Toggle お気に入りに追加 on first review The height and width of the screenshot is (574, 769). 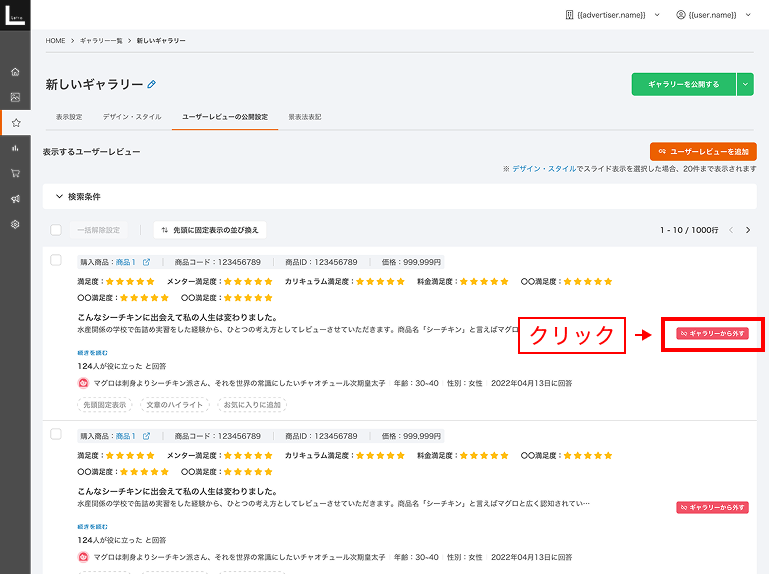(252, 405)
